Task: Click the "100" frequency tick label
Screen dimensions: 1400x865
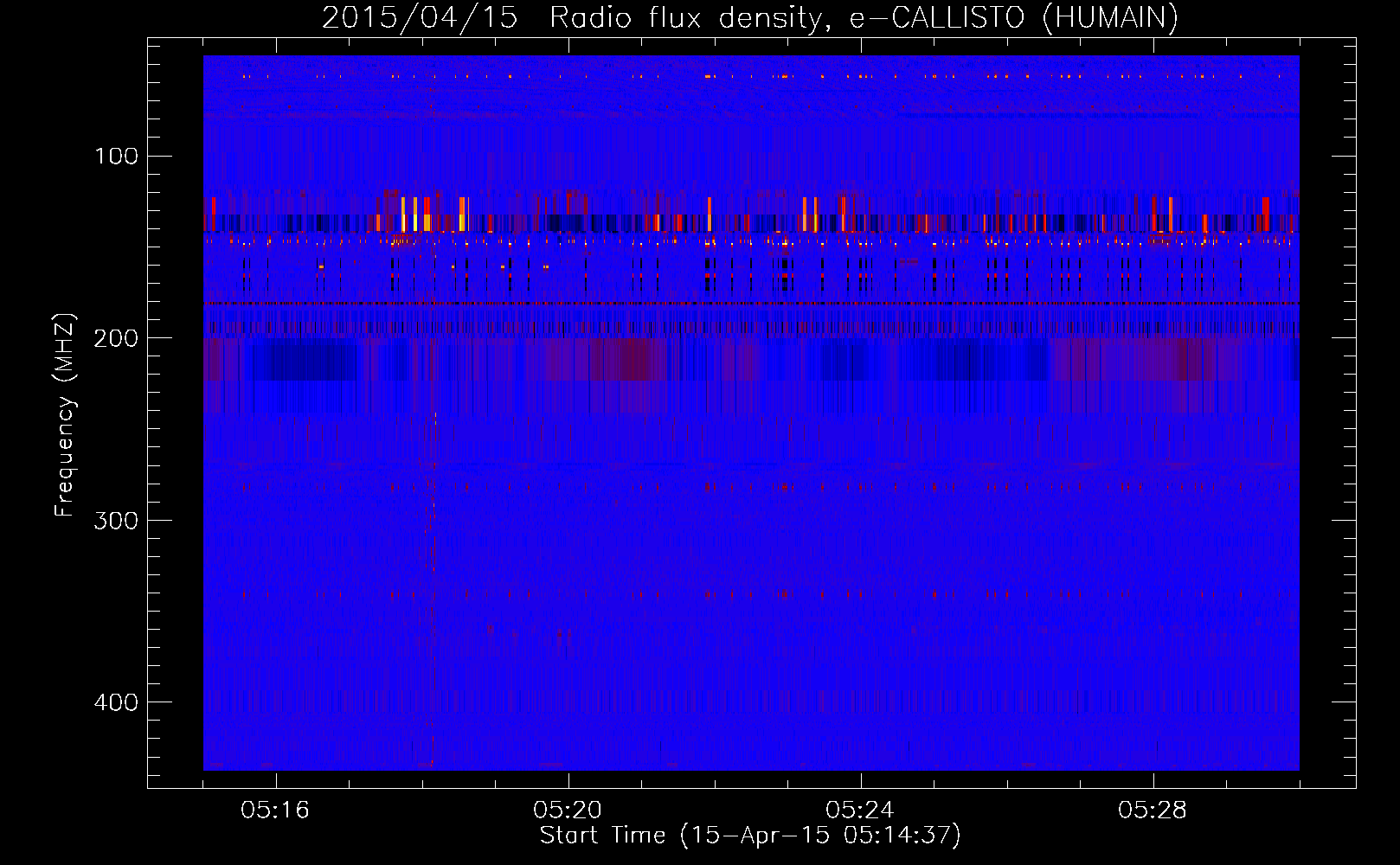Action: (117, 156)
